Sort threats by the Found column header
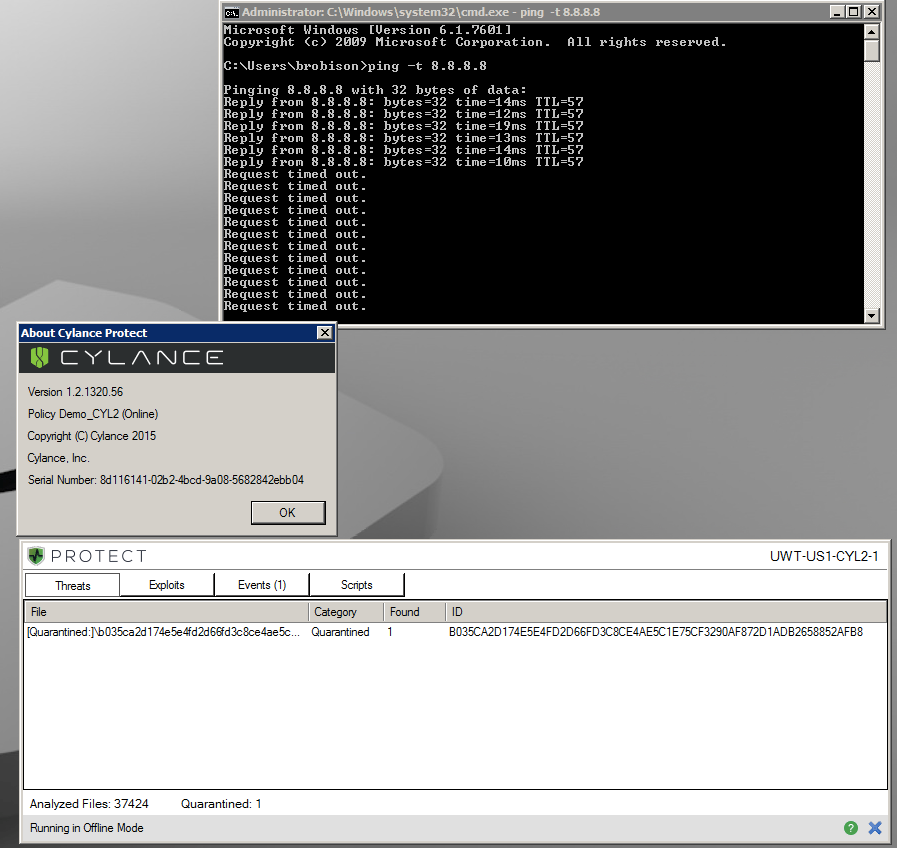The height and width of the screenshot is (848, 897). pos(415,612)
